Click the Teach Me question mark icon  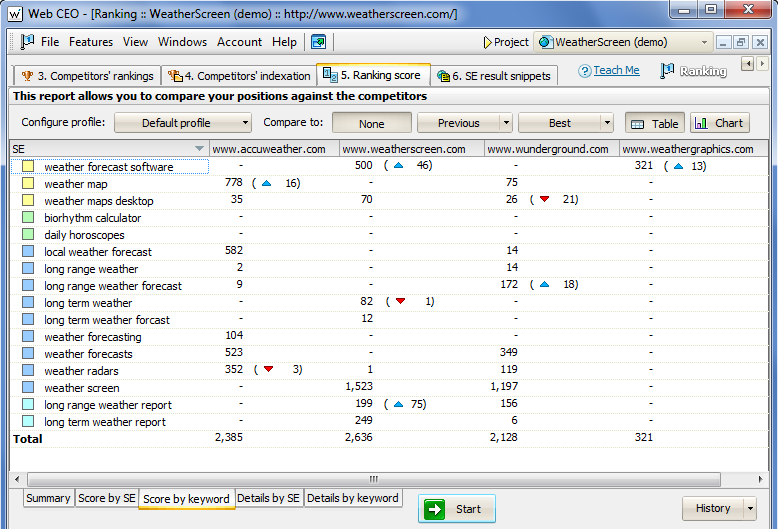[584, 71]
